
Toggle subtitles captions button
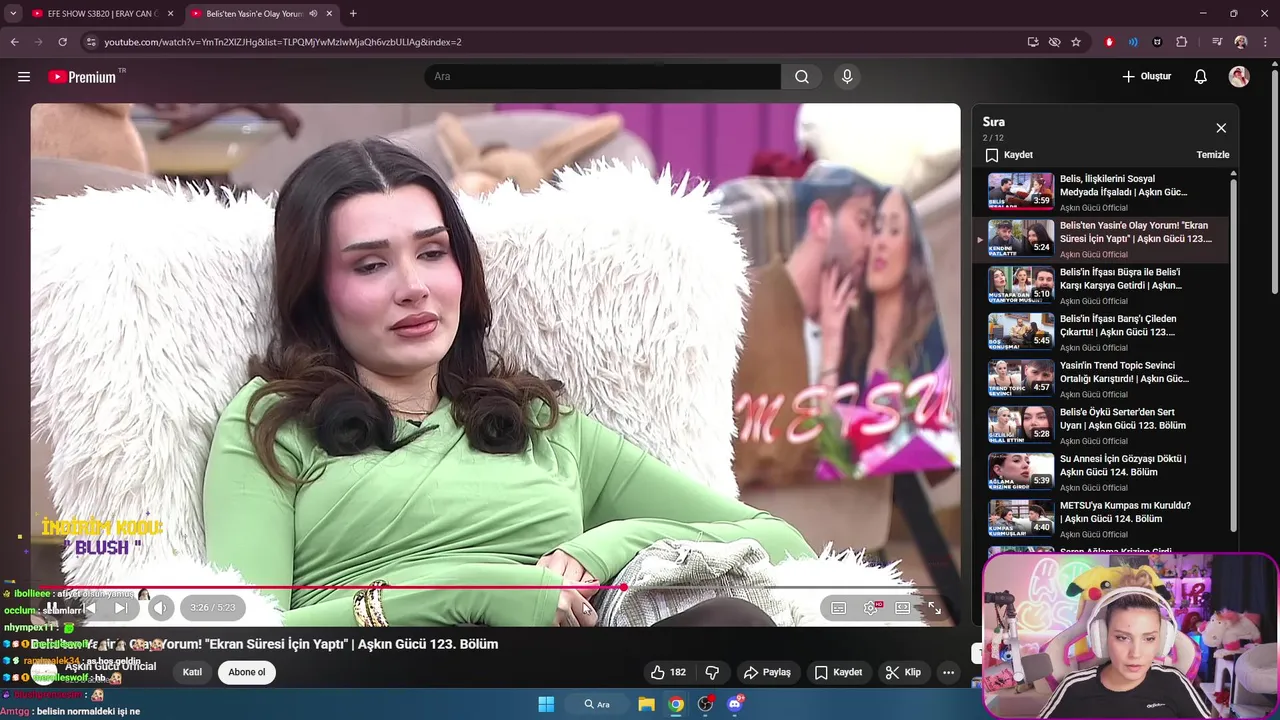coord(839,608)
